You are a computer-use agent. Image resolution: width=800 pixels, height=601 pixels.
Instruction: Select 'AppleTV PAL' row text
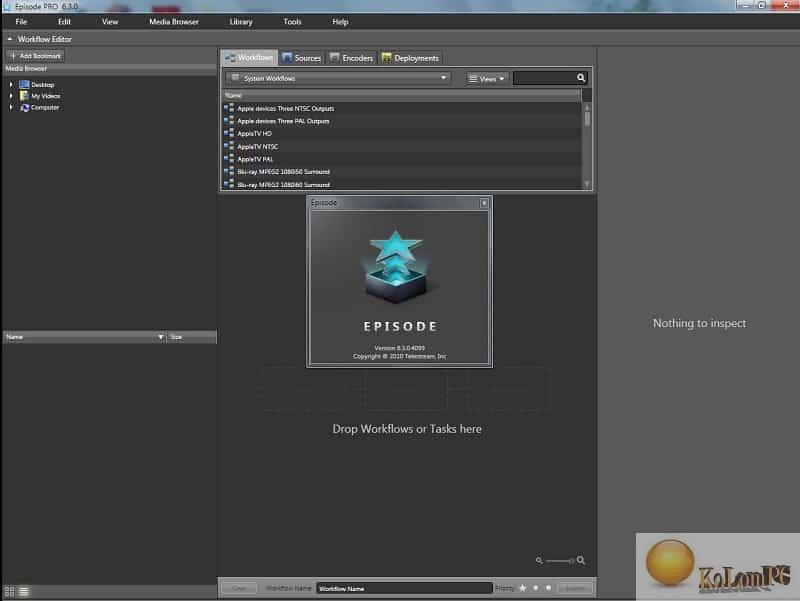[x=255, y=159]
